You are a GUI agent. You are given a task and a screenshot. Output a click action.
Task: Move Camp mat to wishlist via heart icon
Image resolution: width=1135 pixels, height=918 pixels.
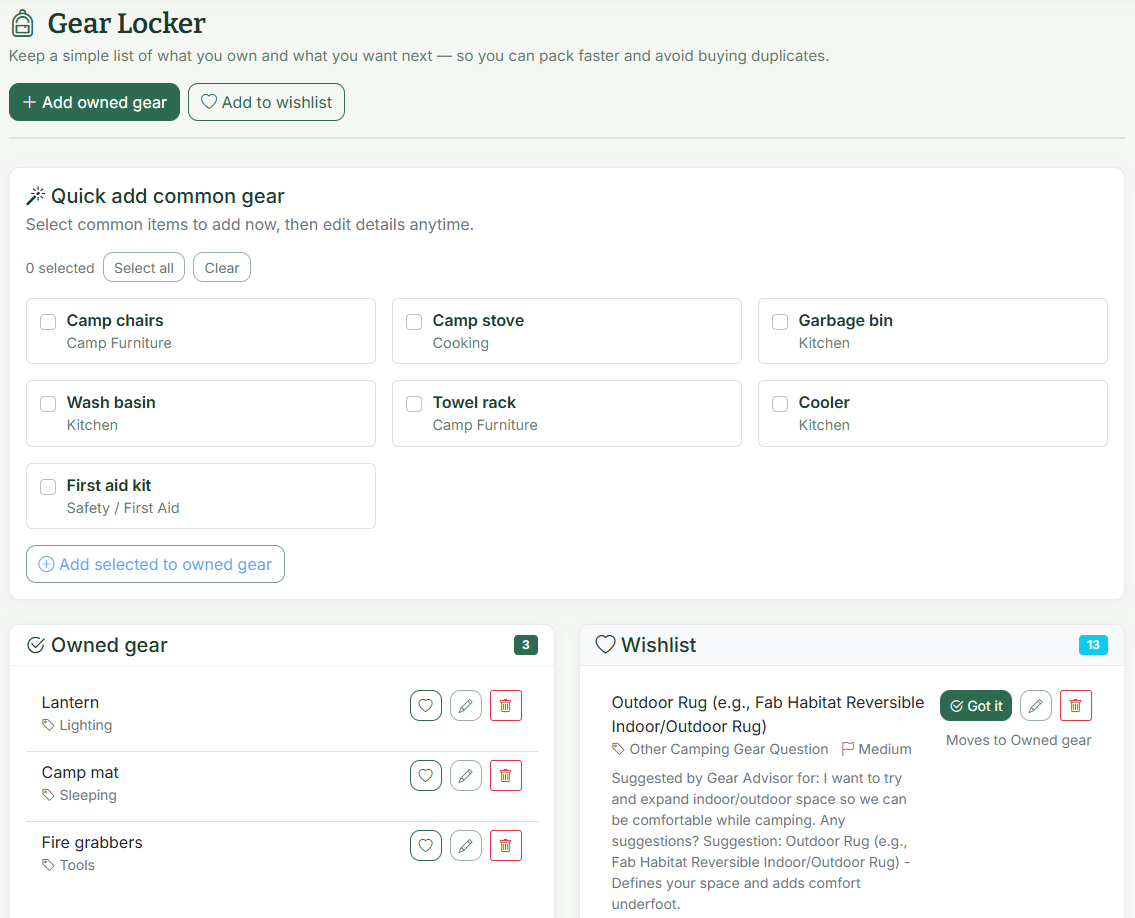pyautogui.click(x=425, y=775)
